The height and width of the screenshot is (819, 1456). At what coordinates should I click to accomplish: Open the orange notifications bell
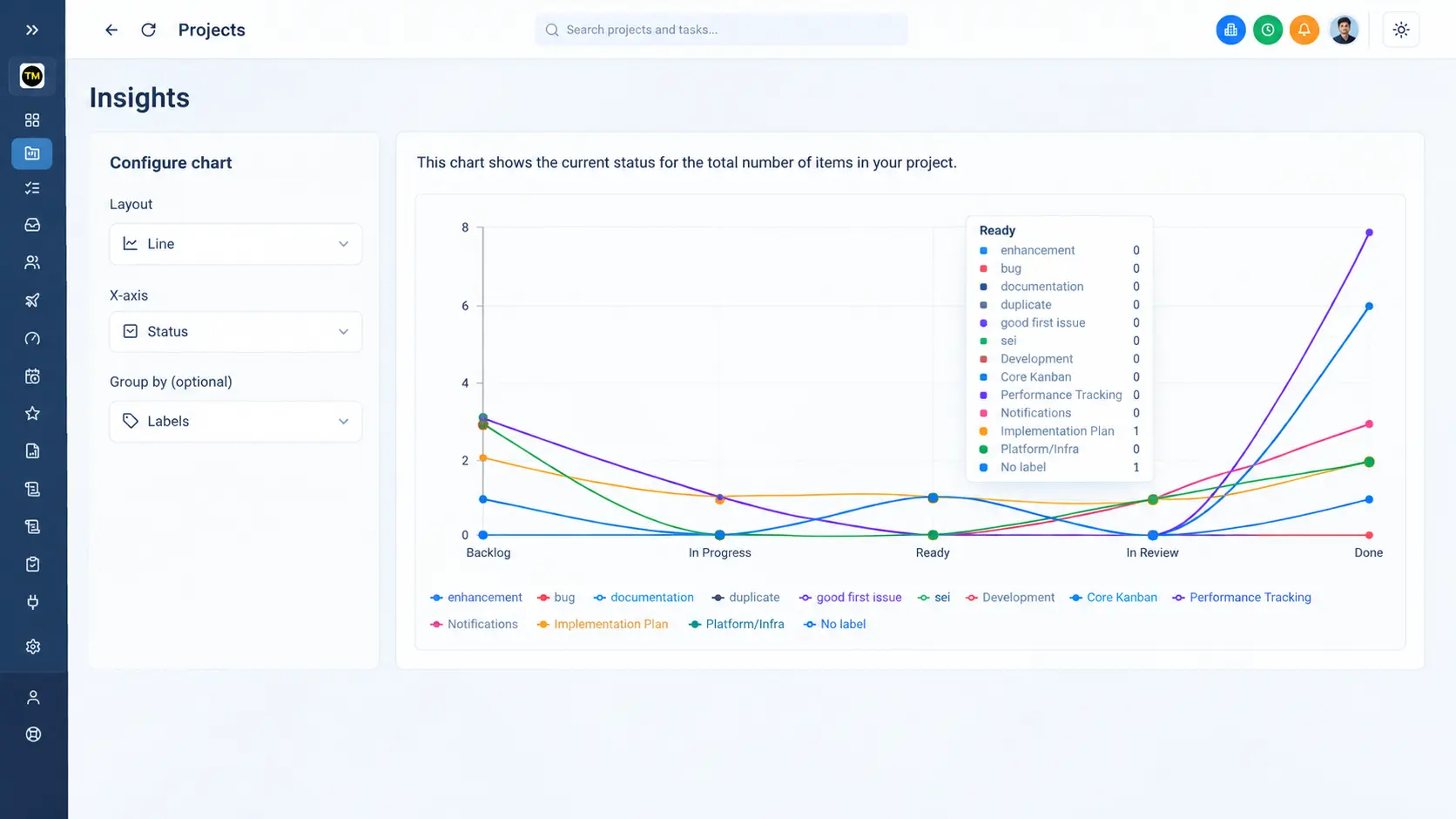click(1304, 30)
